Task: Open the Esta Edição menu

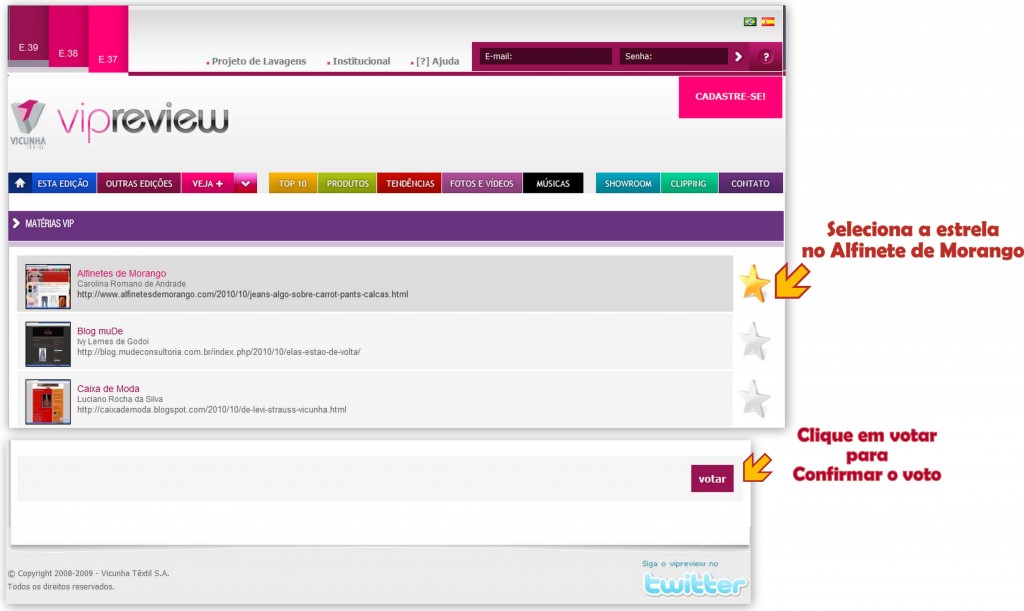Action: (x=63, y=183)
